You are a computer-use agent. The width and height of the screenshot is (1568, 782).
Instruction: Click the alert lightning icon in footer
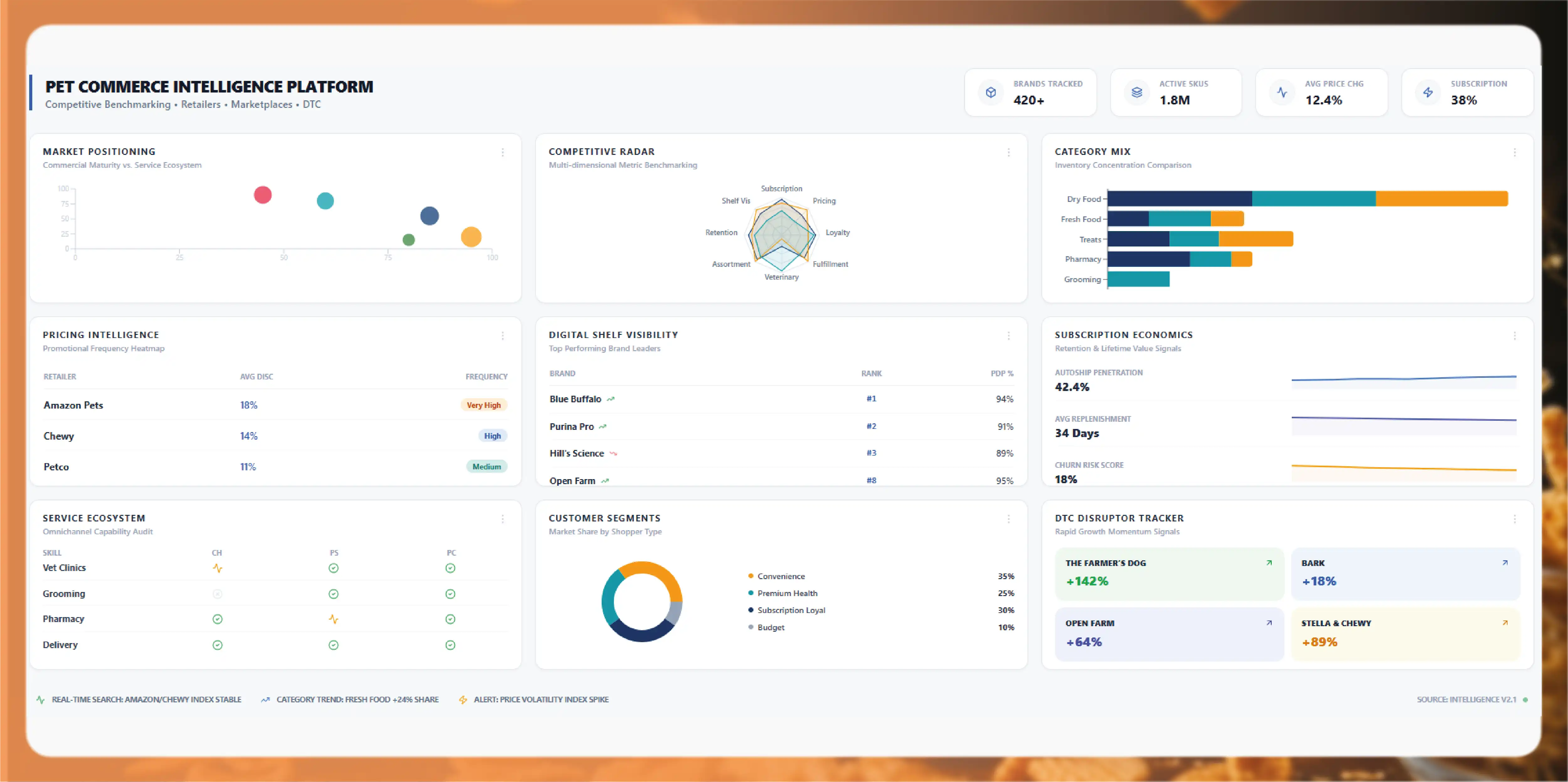[463, 700]
